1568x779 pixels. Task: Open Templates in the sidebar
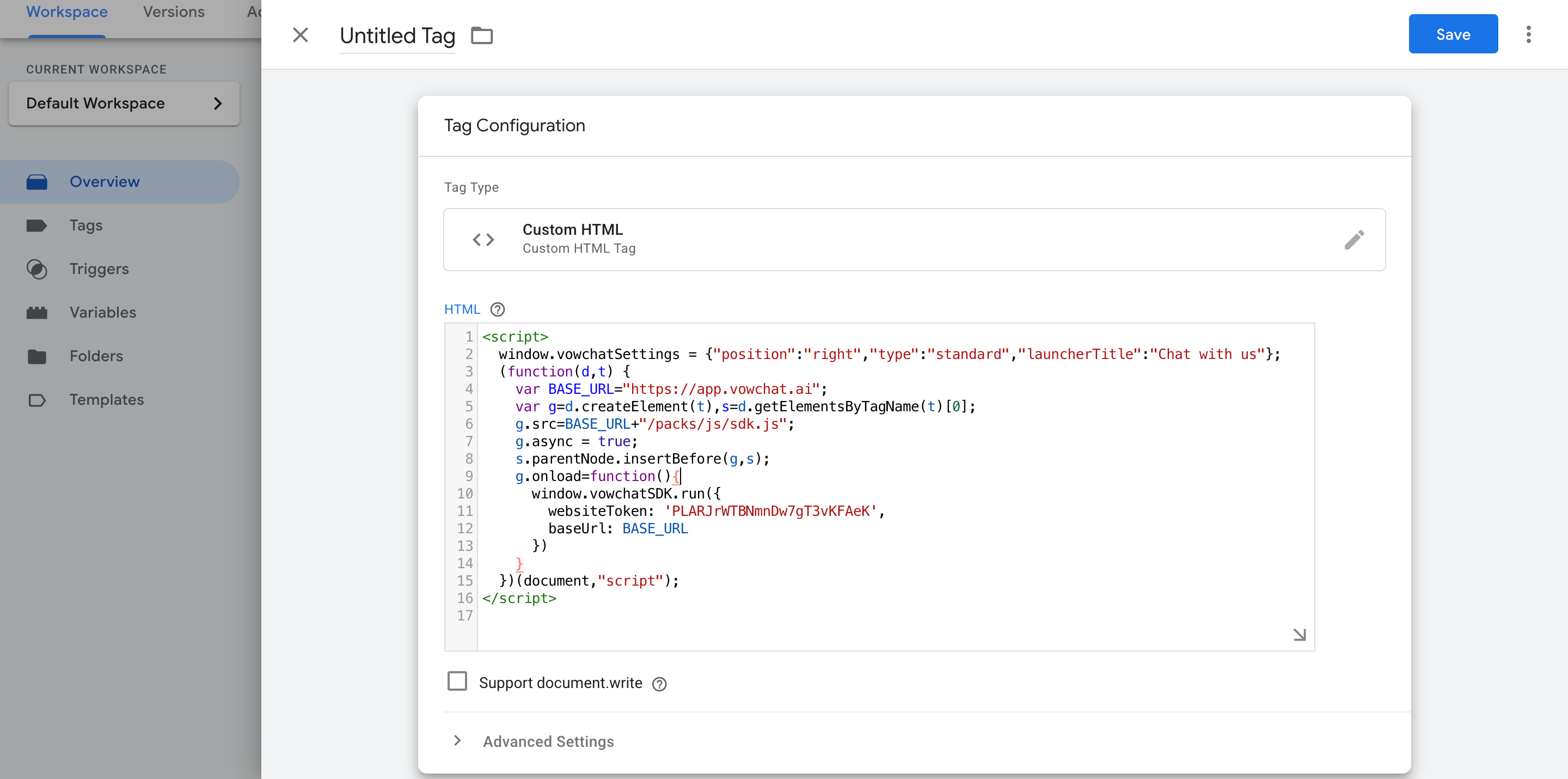point(107,399)
